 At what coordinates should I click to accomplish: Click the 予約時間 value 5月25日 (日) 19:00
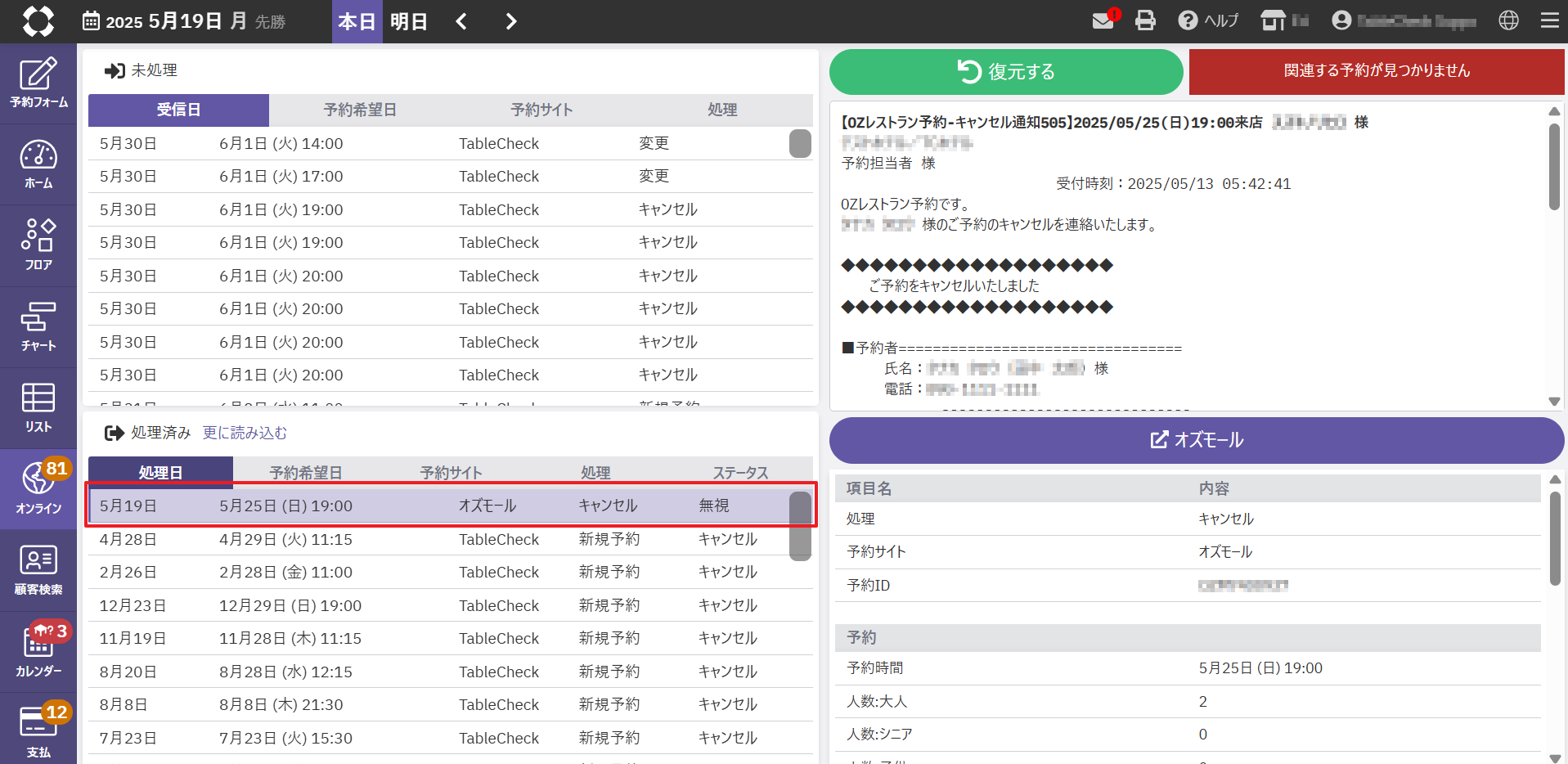click(x=1260, y=667)
